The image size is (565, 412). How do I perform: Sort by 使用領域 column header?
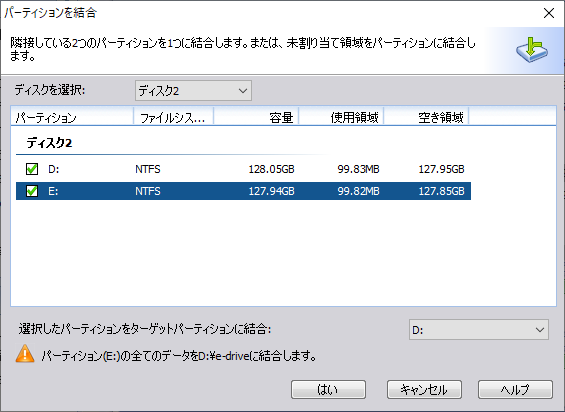pos(341,117)
